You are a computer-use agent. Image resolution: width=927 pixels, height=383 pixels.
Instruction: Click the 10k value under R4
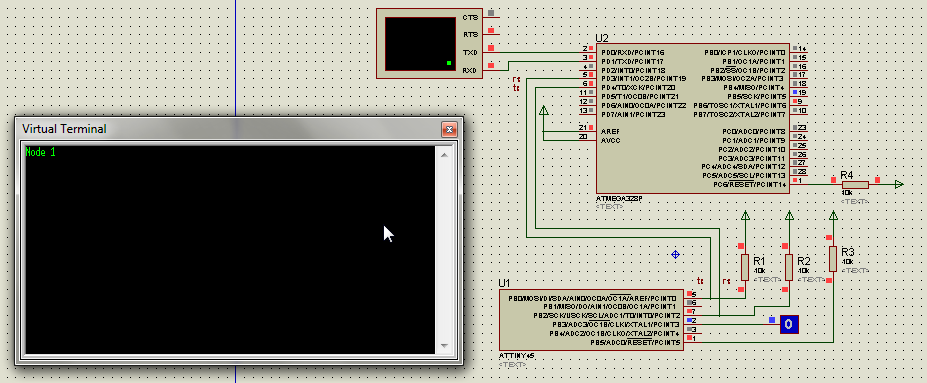pos(847,193)
